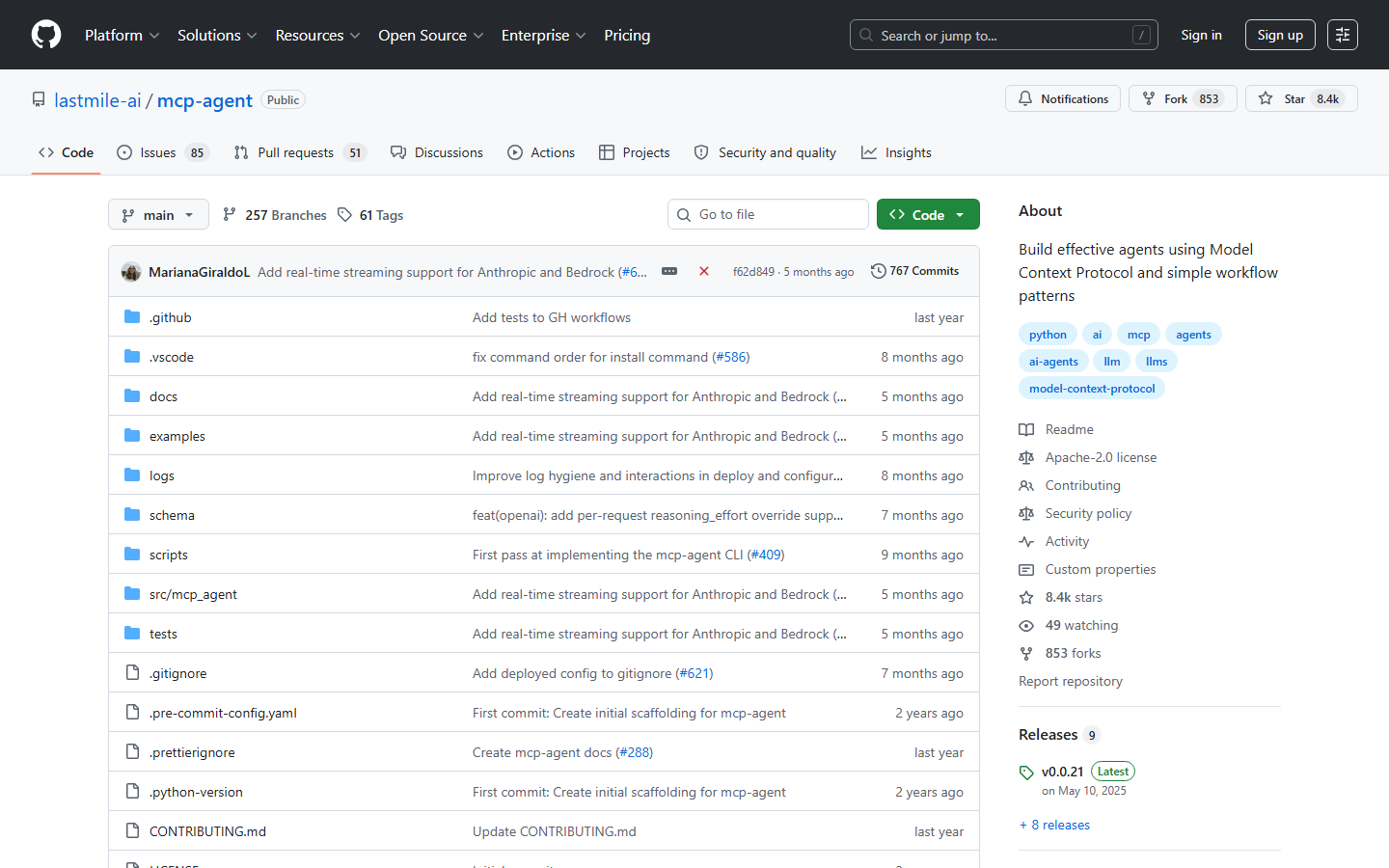
Task: Open the appearance settings icon button
Action: pos(1343,35)
